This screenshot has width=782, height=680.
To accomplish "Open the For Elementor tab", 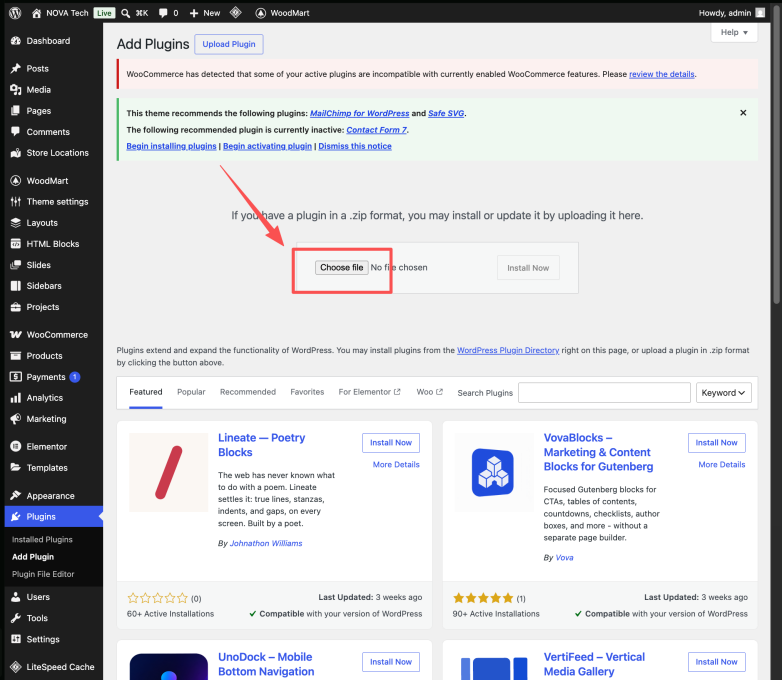I will tap(369, 392).
